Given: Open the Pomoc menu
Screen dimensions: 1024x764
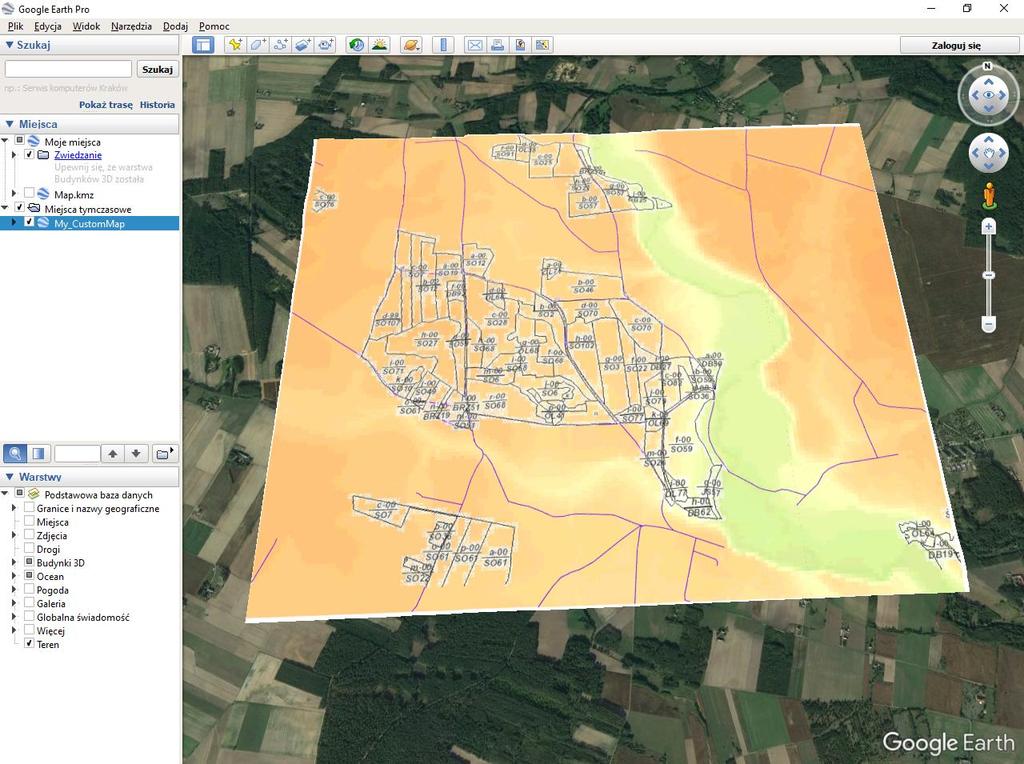Looking at the screenshot, I should 214,26.
